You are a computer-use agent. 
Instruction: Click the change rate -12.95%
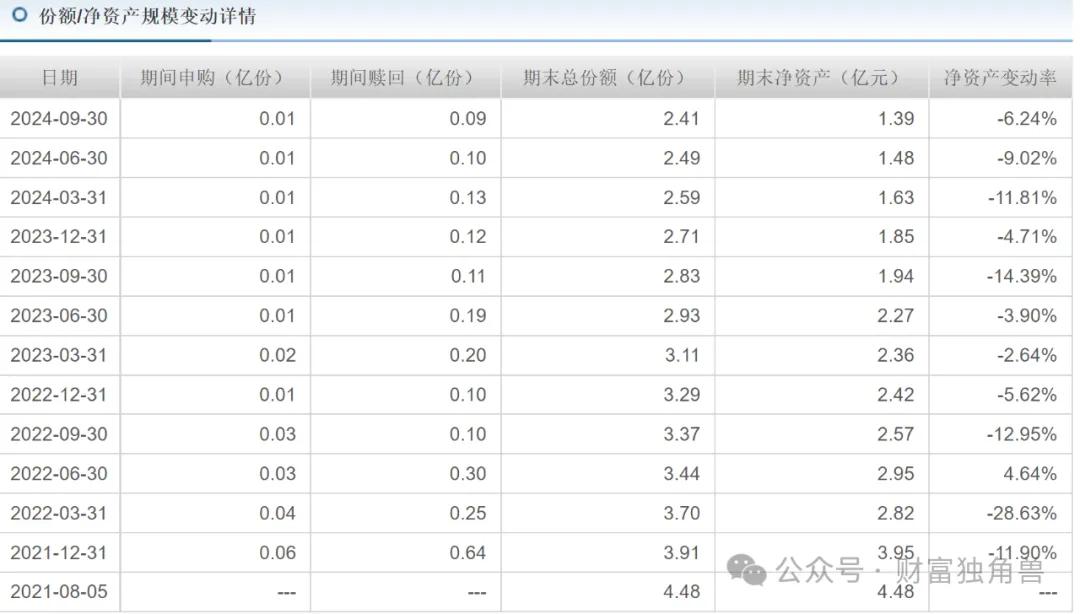pos(1022,434)
